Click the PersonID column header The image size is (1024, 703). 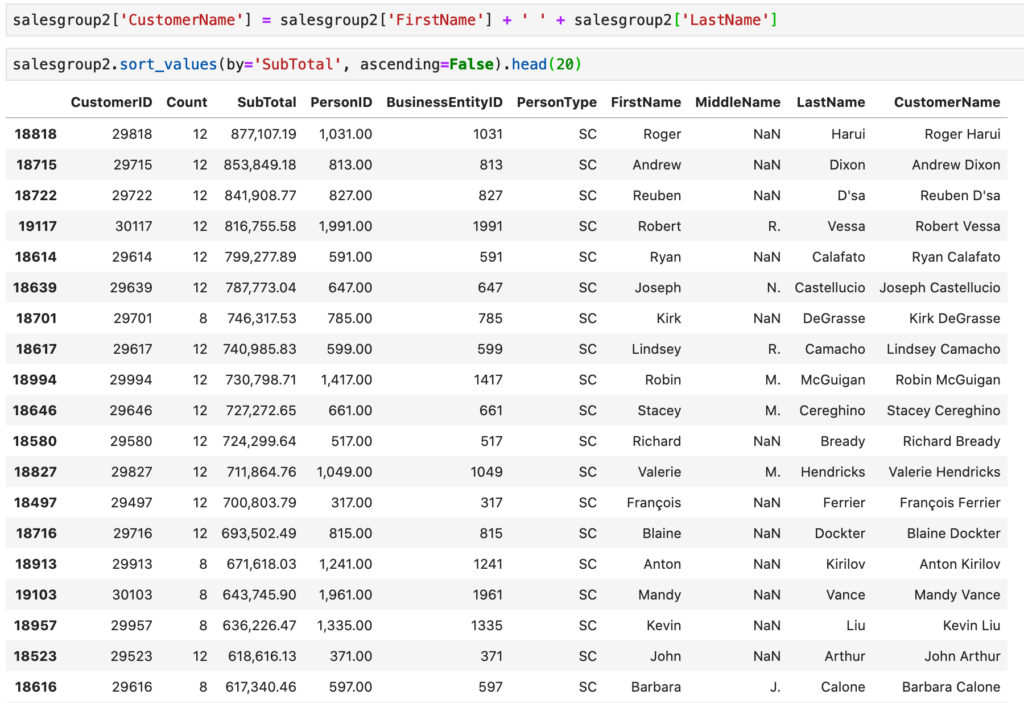pyautogui.click(x=341, y=102)
